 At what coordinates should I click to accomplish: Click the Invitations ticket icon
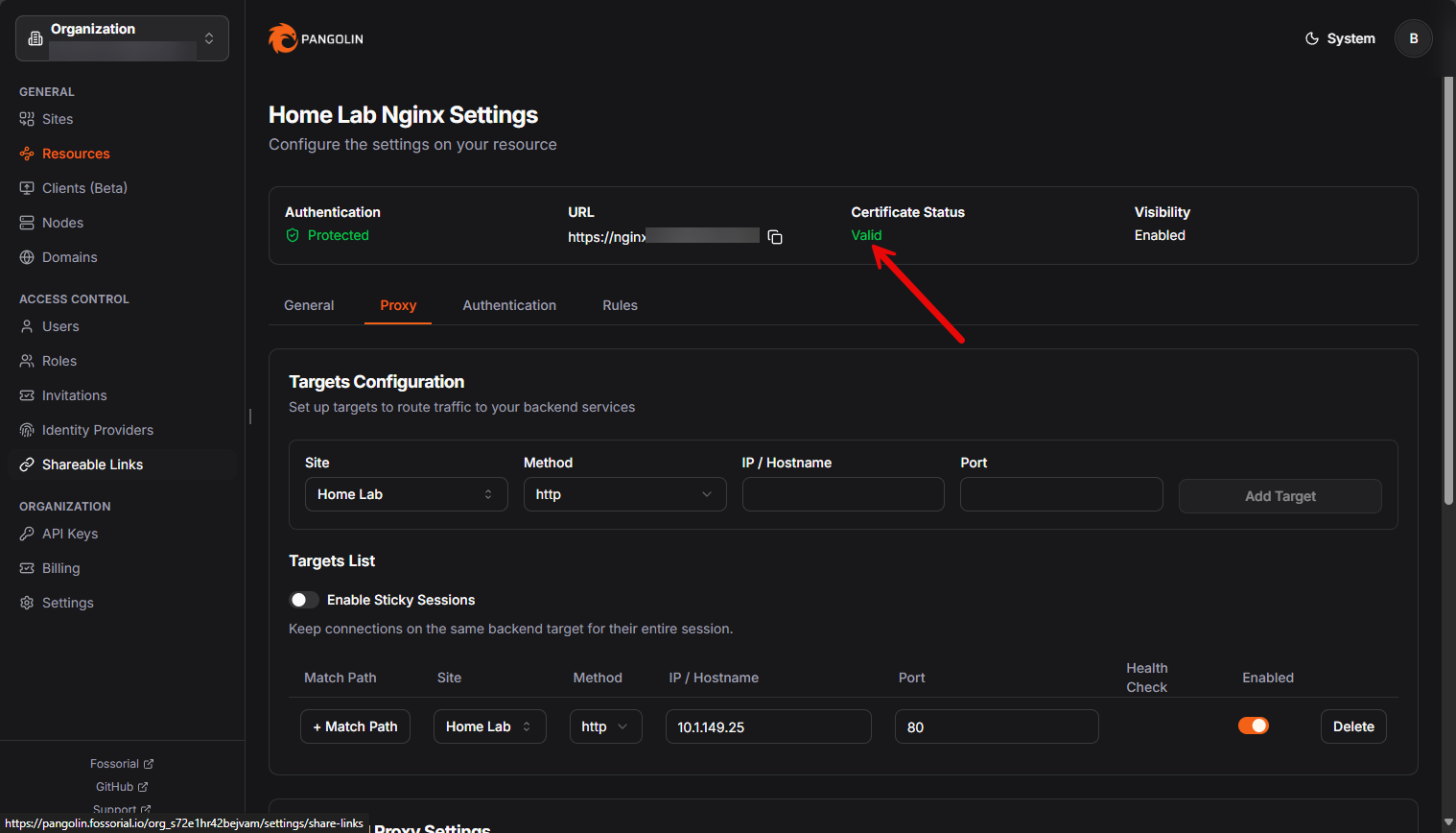(27, 395)
